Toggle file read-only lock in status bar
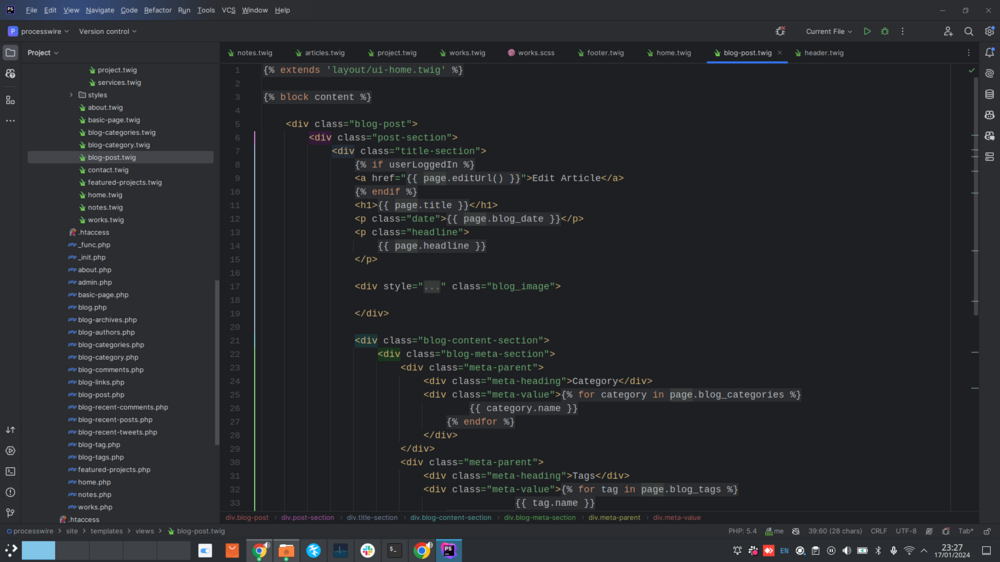This screenshot has width=1000, height=562. (x=987, y=531)
